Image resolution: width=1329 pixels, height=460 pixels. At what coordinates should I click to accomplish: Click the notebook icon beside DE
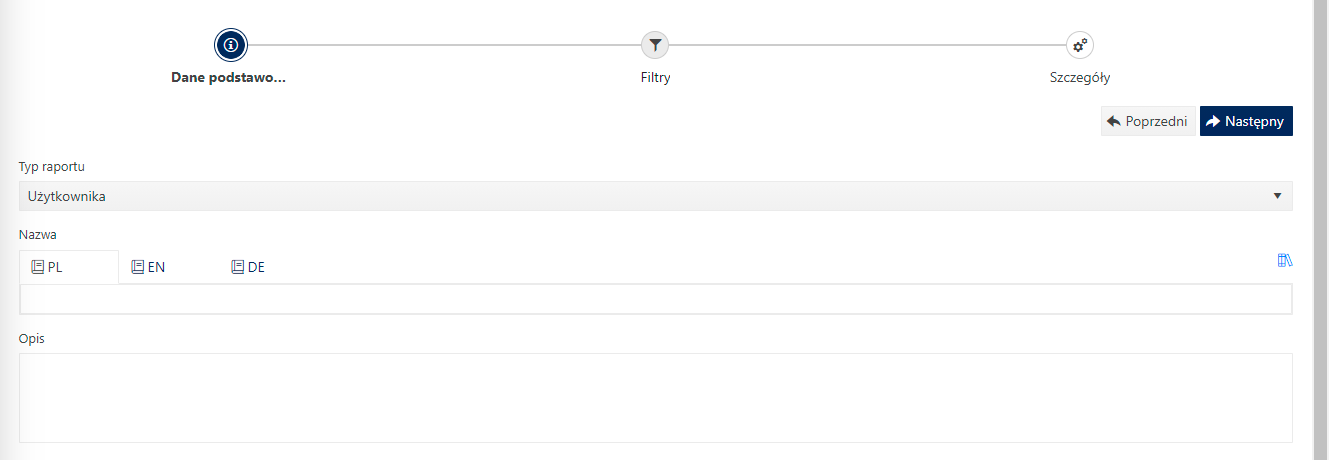pos(238,267)
